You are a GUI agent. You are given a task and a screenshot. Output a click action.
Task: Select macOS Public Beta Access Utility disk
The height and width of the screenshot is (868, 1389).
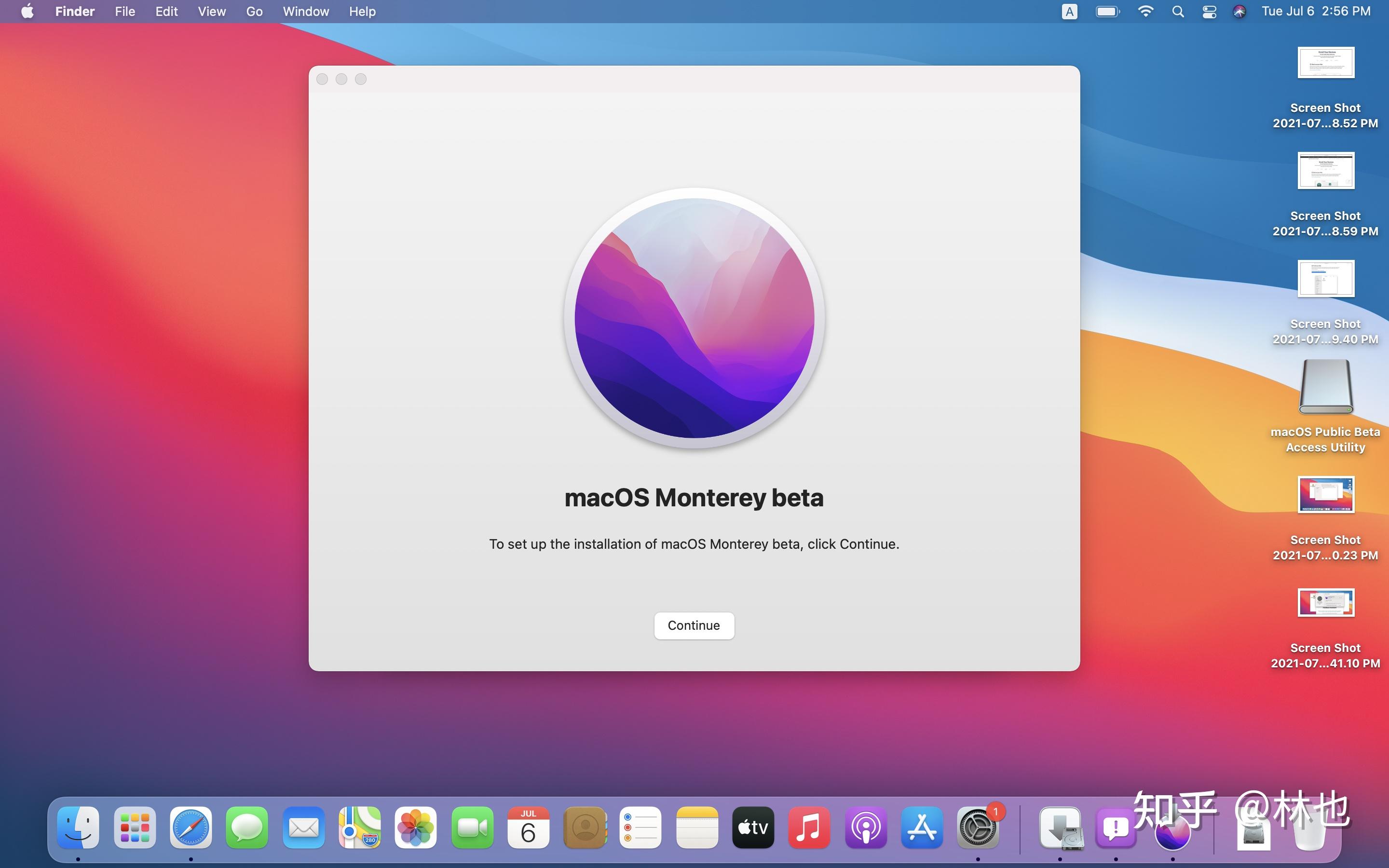[1325, 387]
